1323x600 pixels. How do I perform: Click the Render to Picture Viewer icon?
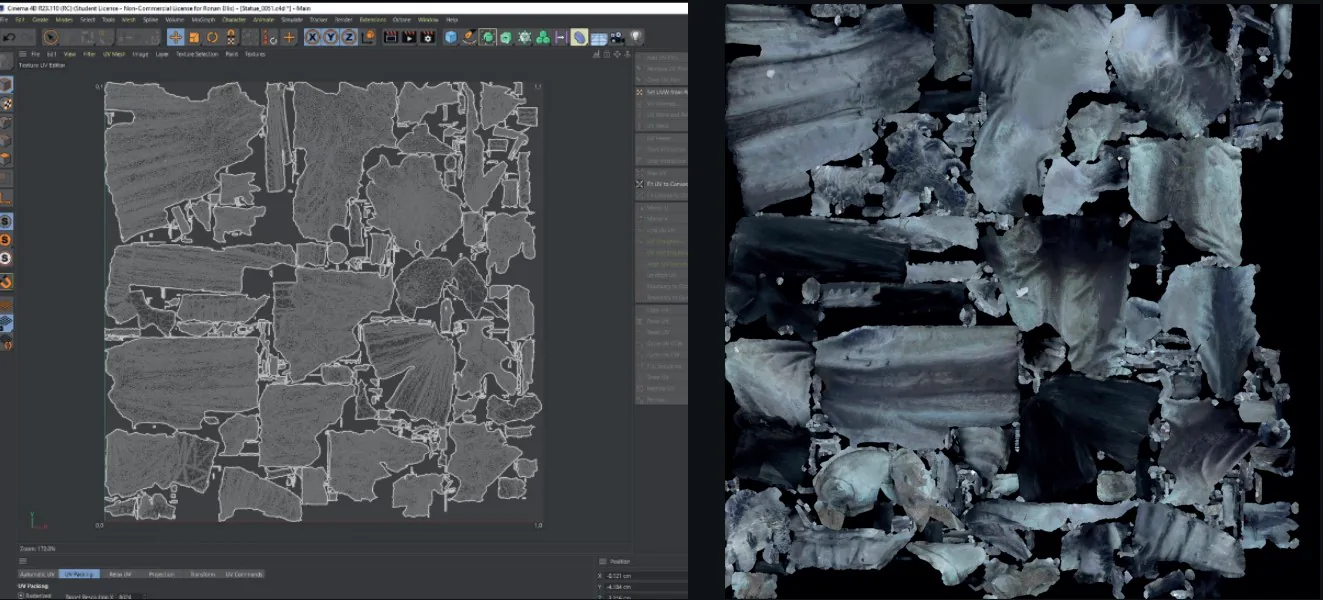[409, 37]
